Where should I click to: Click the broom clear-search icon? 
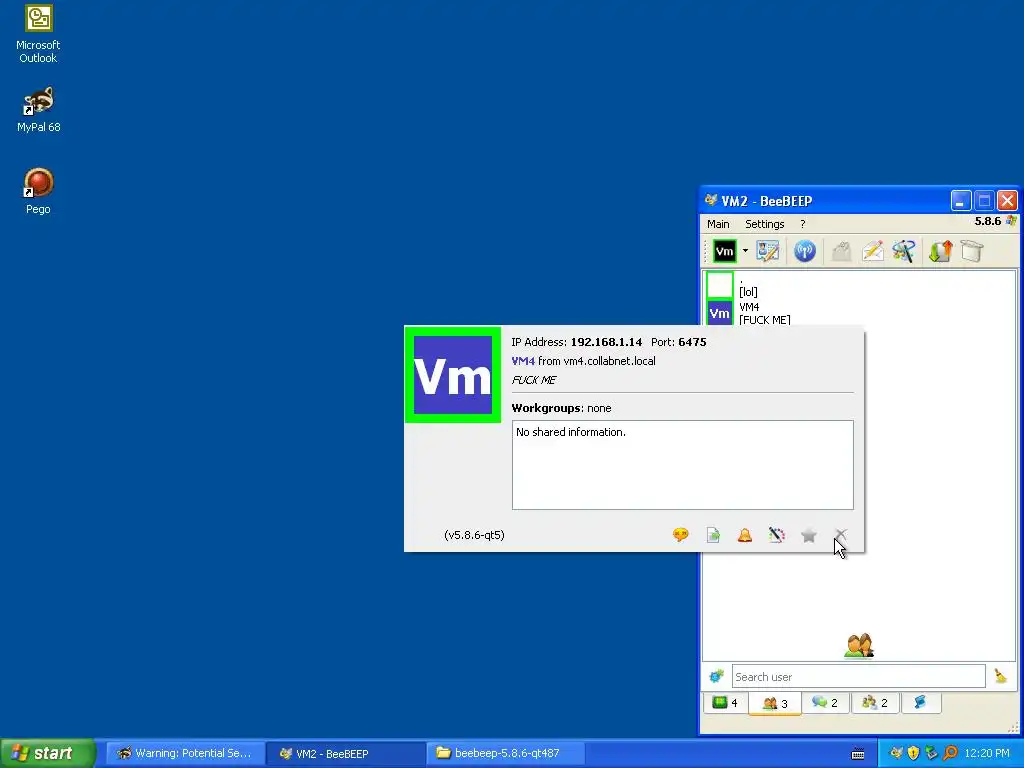point(1000,676)
